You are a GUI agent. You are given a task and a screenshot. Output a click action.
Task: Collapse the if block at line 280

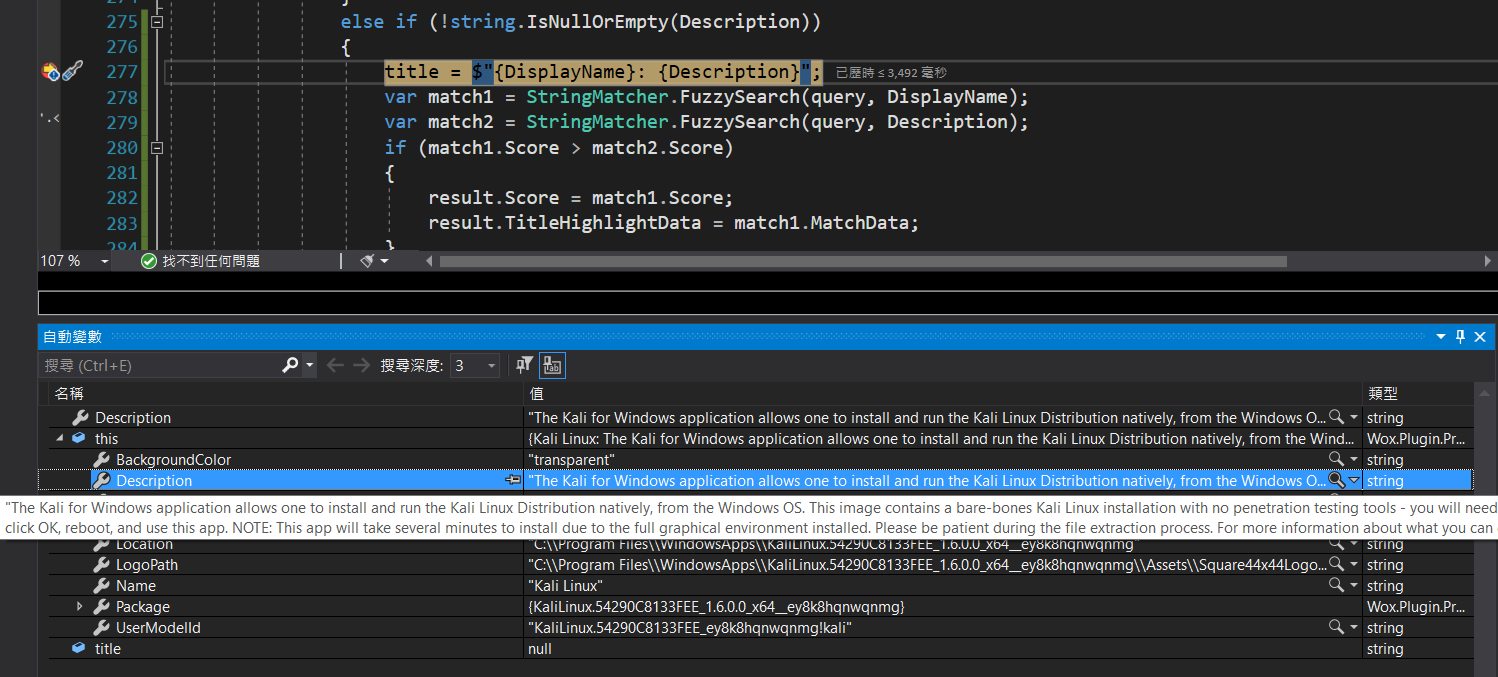[x=155, y=147]
